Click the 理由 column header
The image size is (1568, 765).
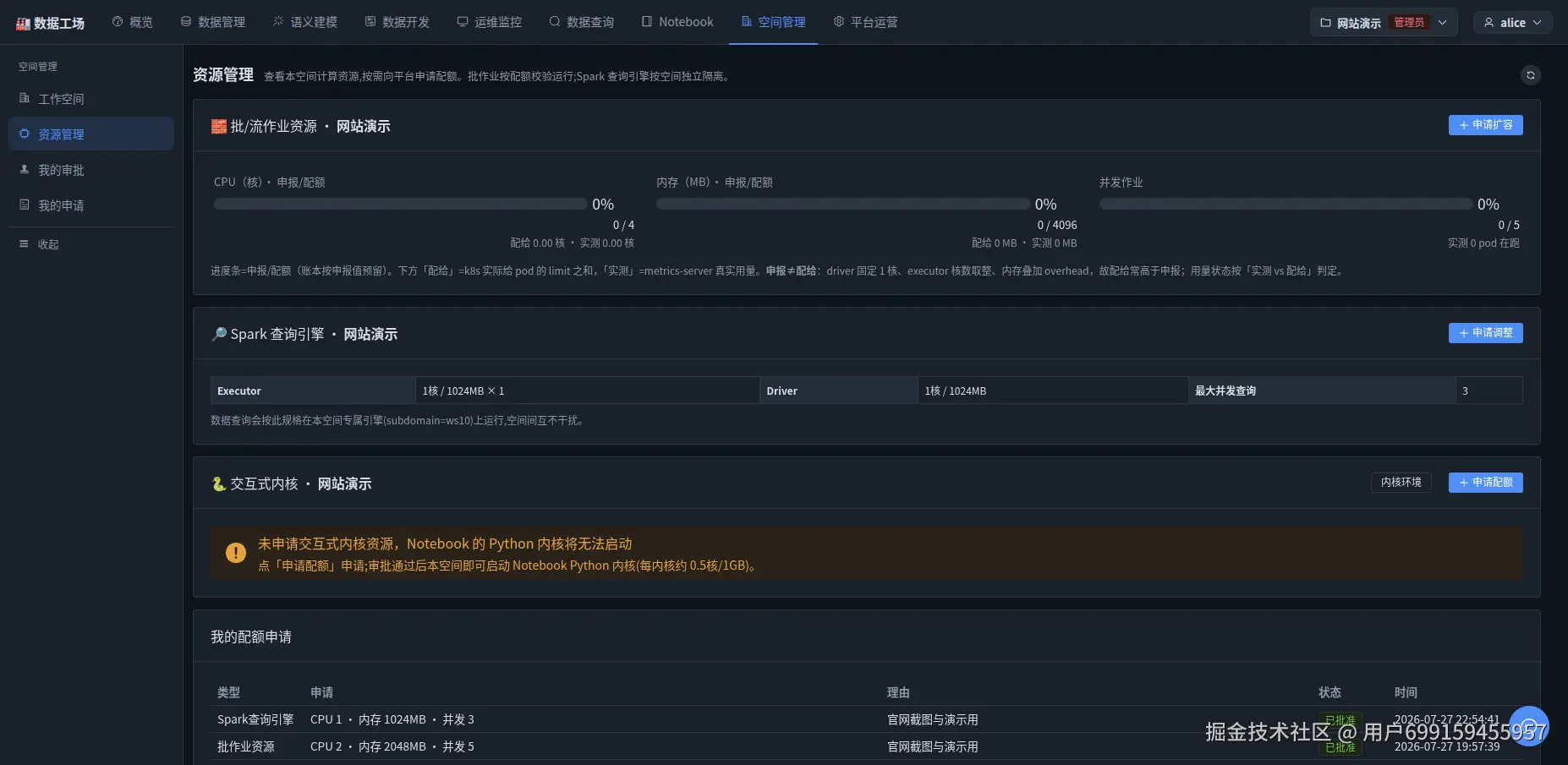pyautogui.click(x=898, y=692)
